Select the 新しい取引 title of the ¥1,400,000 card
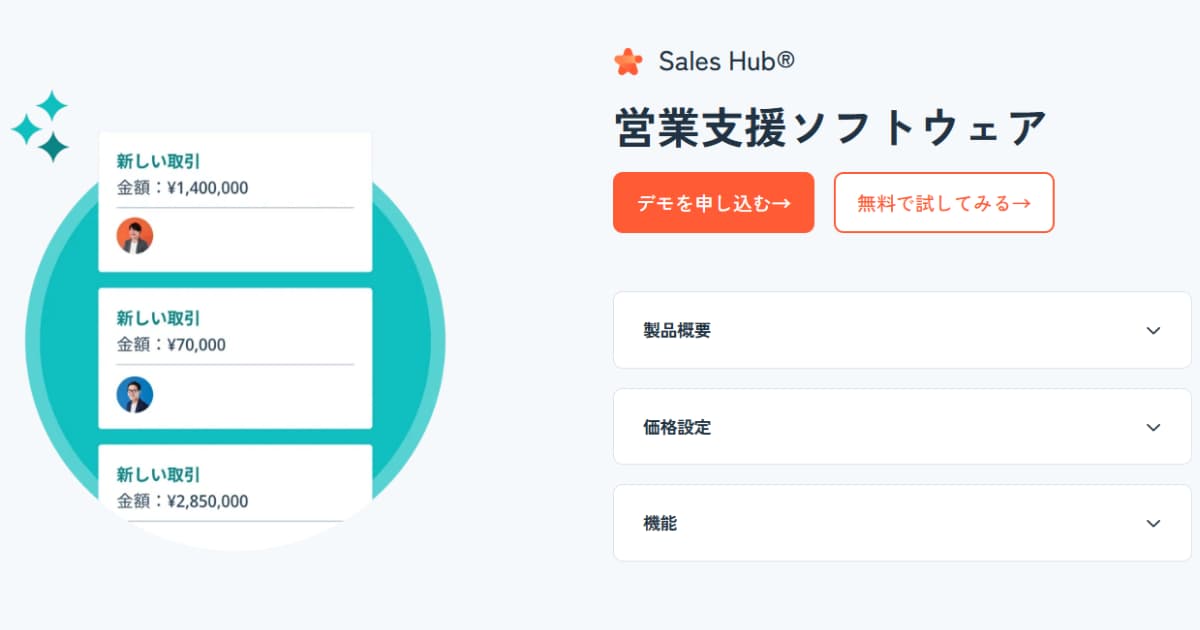This screenshot has height=630, width=1200. coord(158,162)
